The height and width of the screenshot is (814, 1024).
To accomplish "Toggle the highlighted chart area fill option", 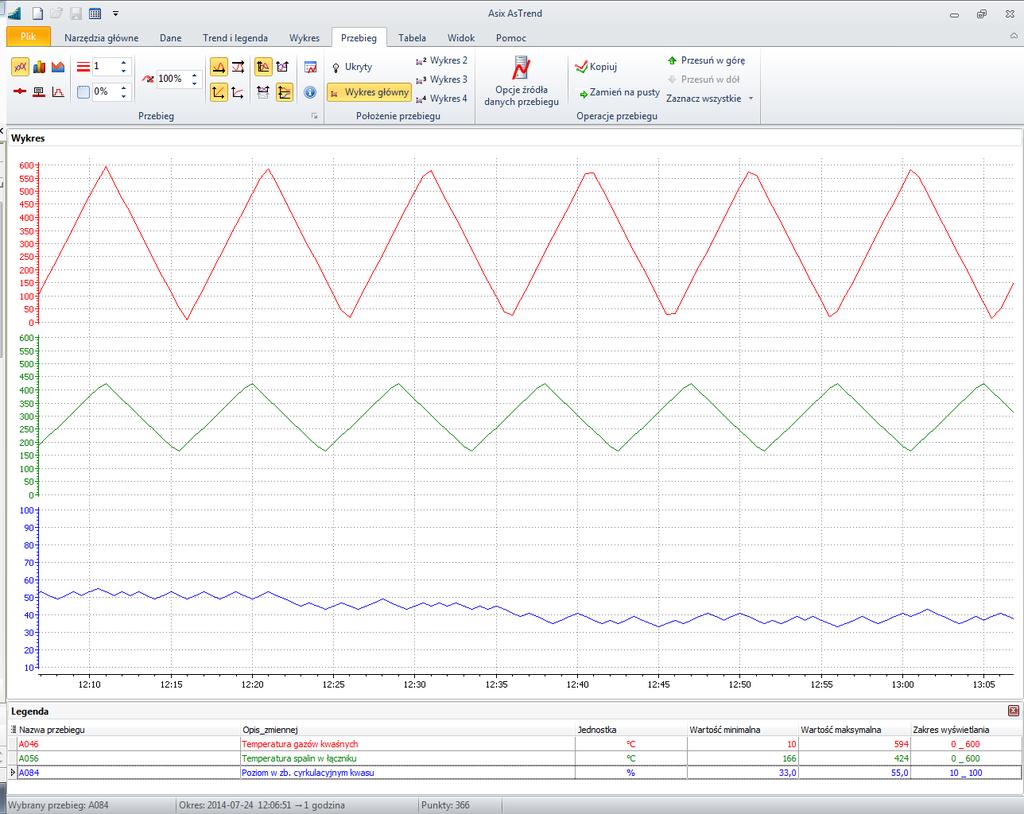I will pos(263,67).
